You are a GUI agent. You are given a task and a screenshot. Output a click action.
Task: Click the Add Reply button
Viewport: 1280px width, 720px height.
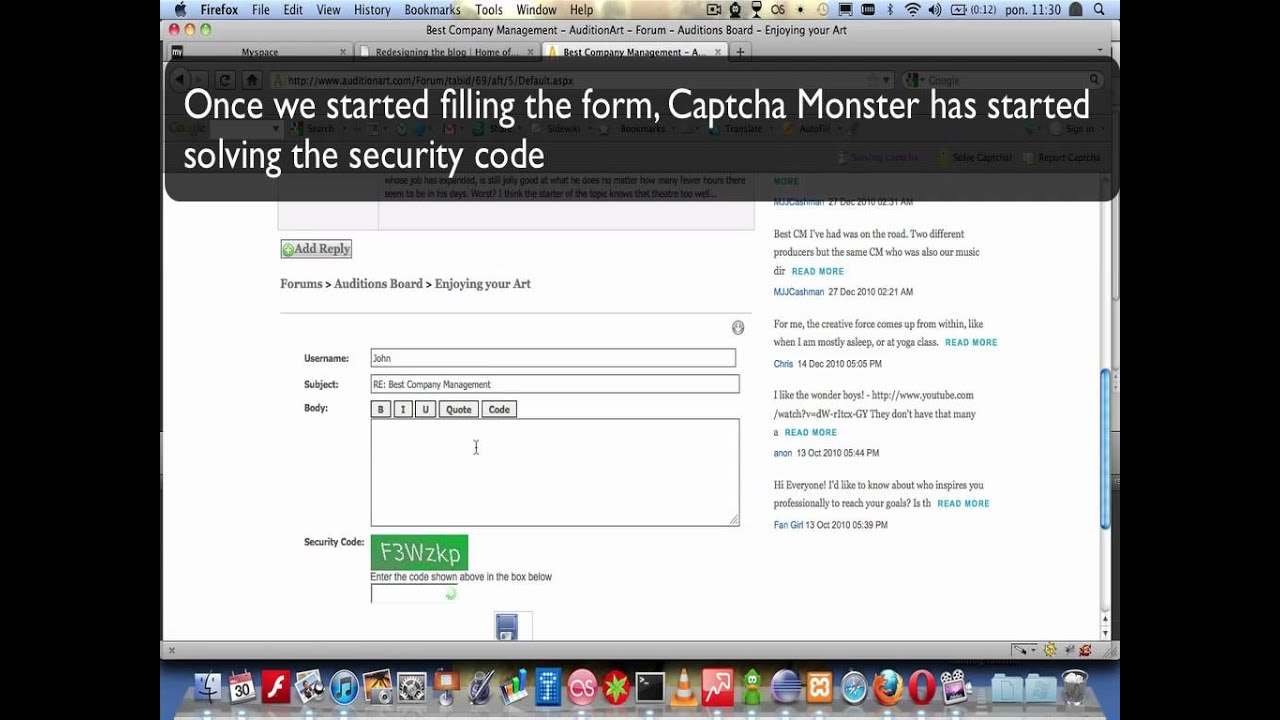tap(316, 249)
